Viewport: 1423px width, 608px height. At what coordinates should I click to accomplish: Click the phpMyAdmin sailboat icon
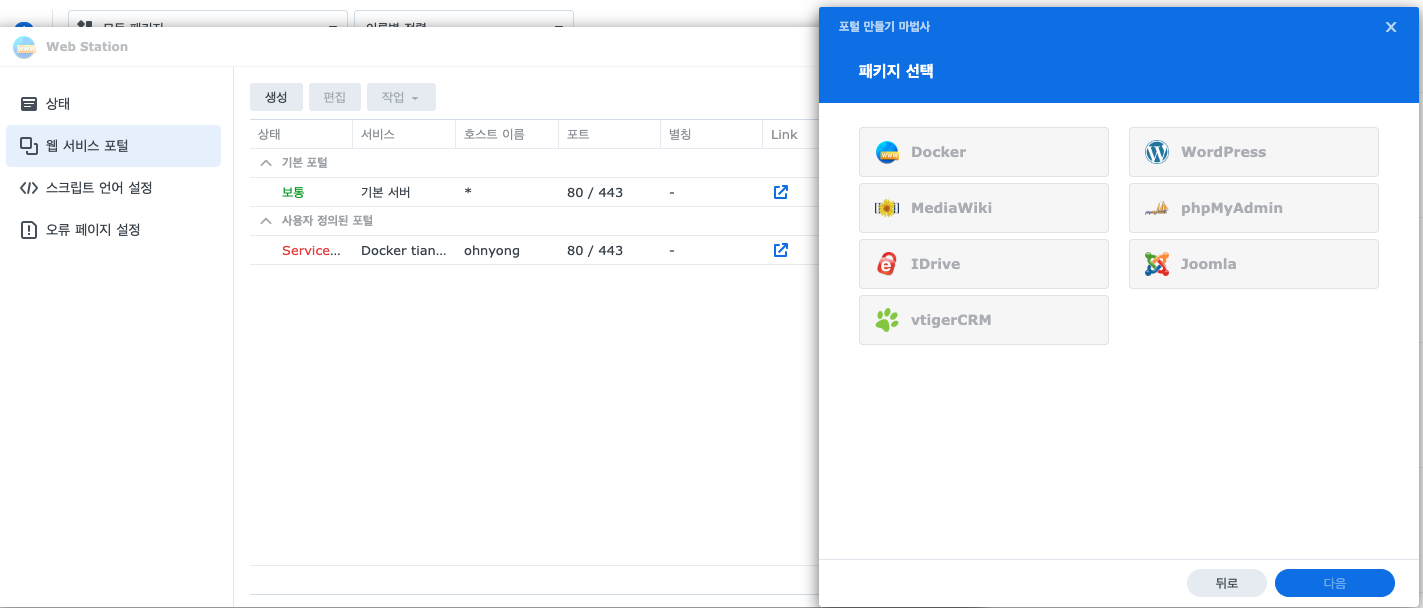point(1157,208)
